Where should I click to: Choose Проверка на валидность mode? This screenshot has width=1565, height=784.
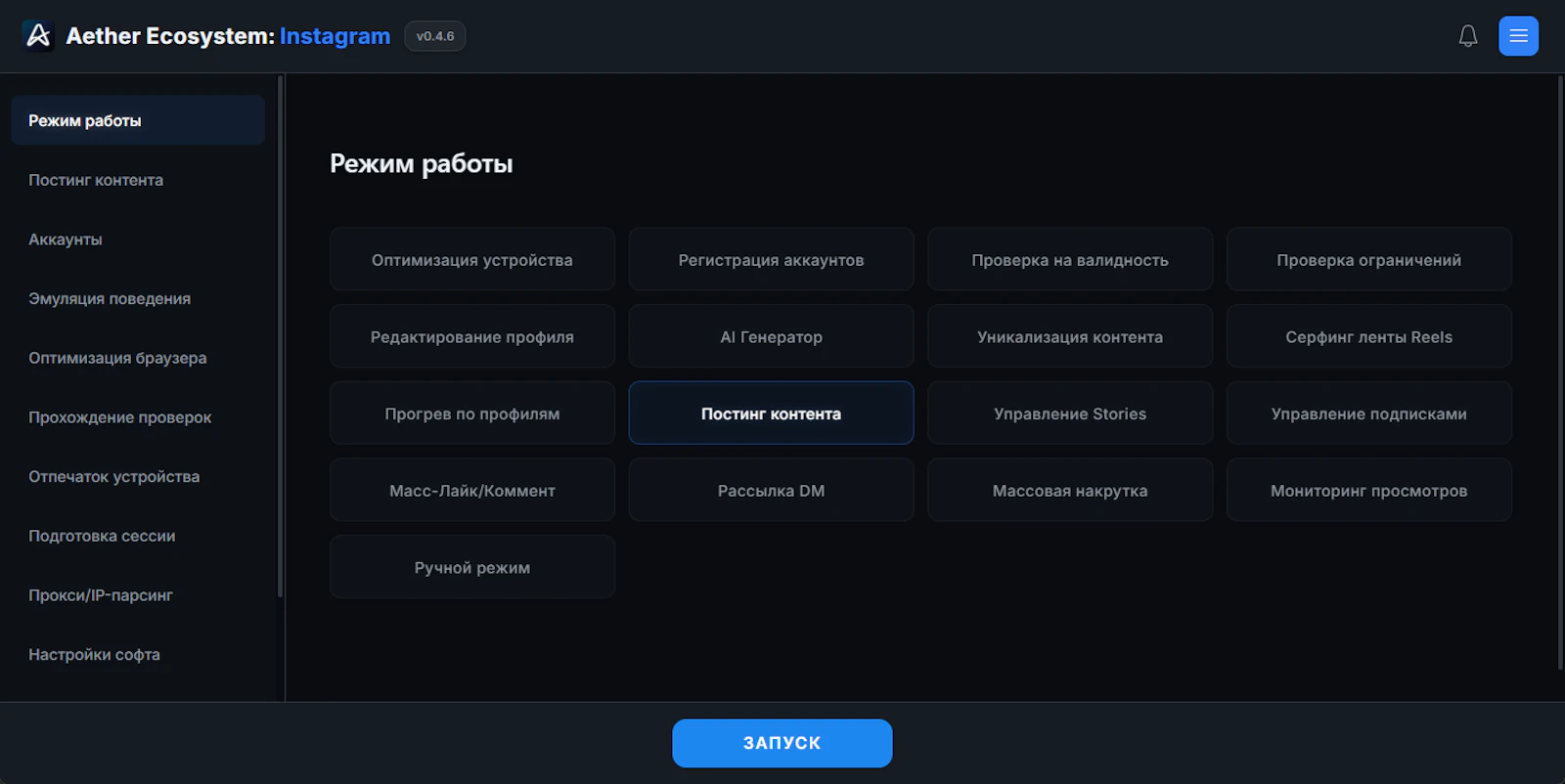(x=1070, y=259)
